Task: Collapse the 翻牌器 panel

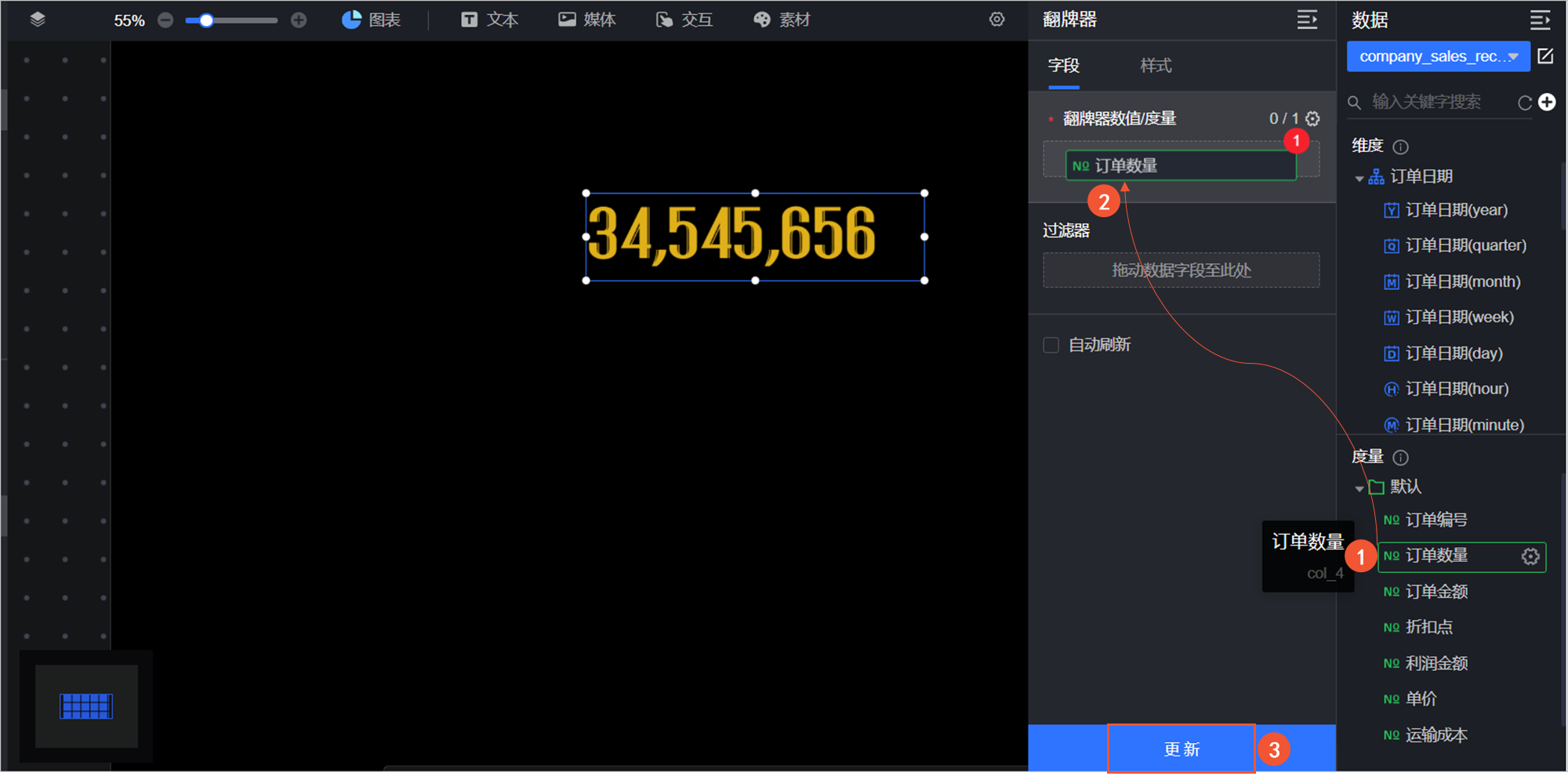Action: coord(1307,20)
